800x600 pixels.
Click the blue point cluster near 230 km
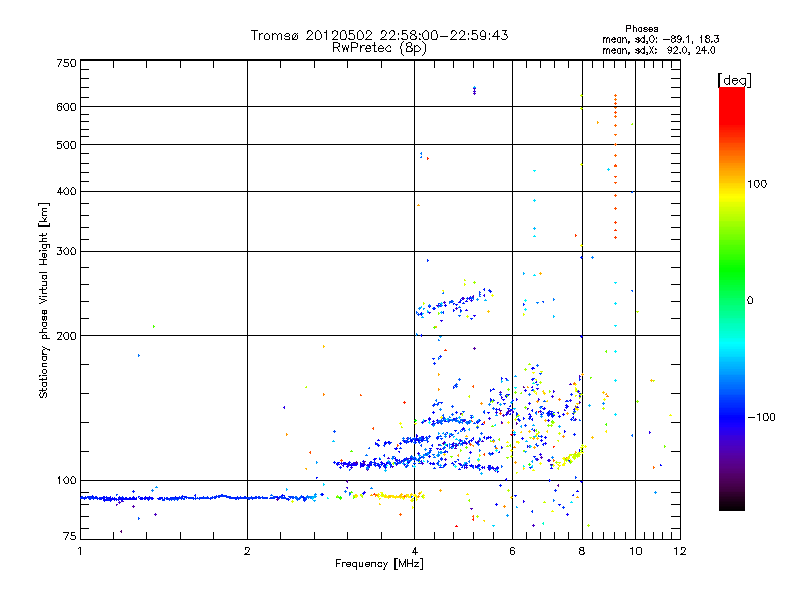[454, 304]
